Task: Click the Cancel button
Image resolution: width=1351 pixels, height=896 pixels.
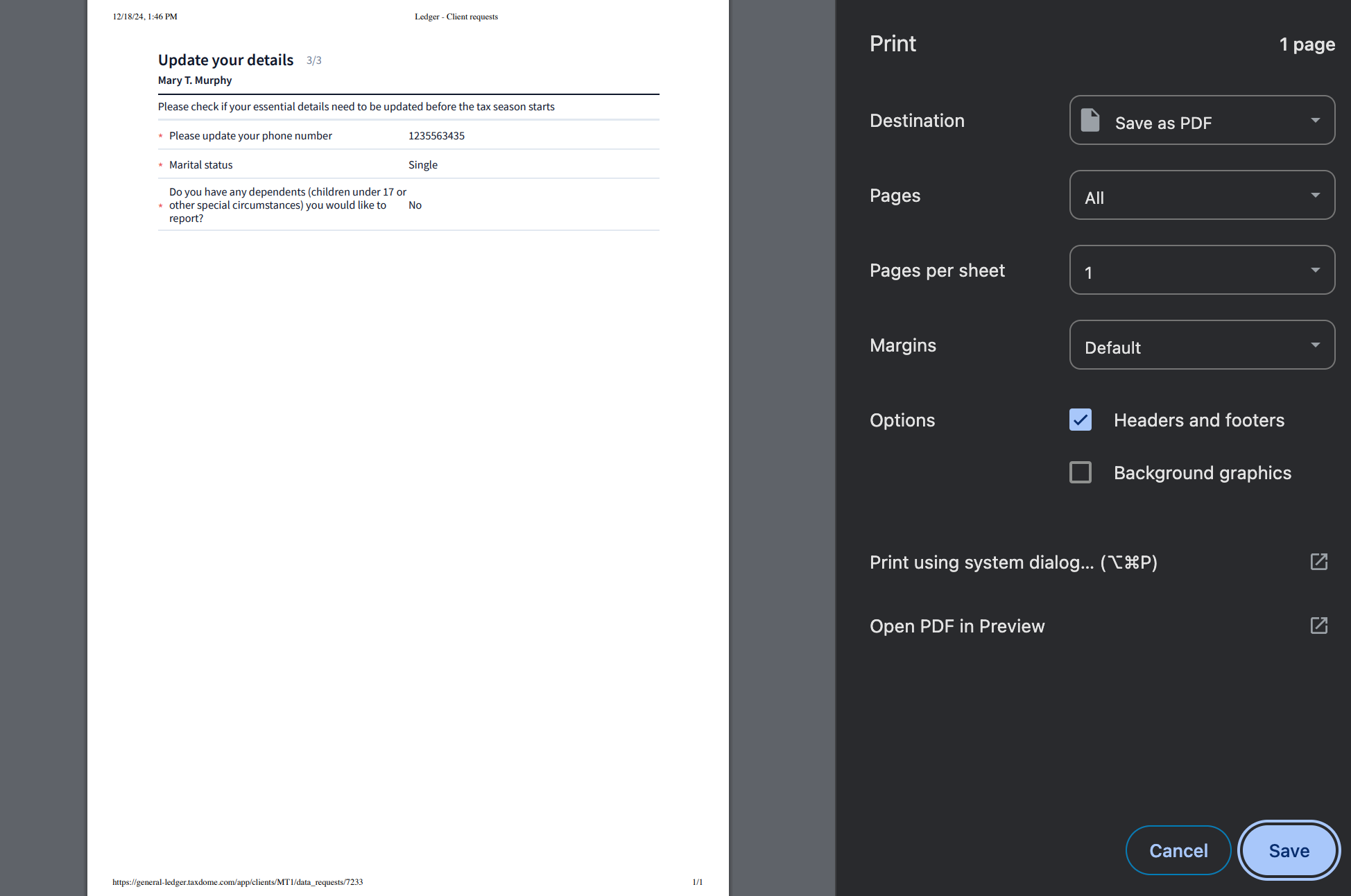Action: coord(1178,850)
